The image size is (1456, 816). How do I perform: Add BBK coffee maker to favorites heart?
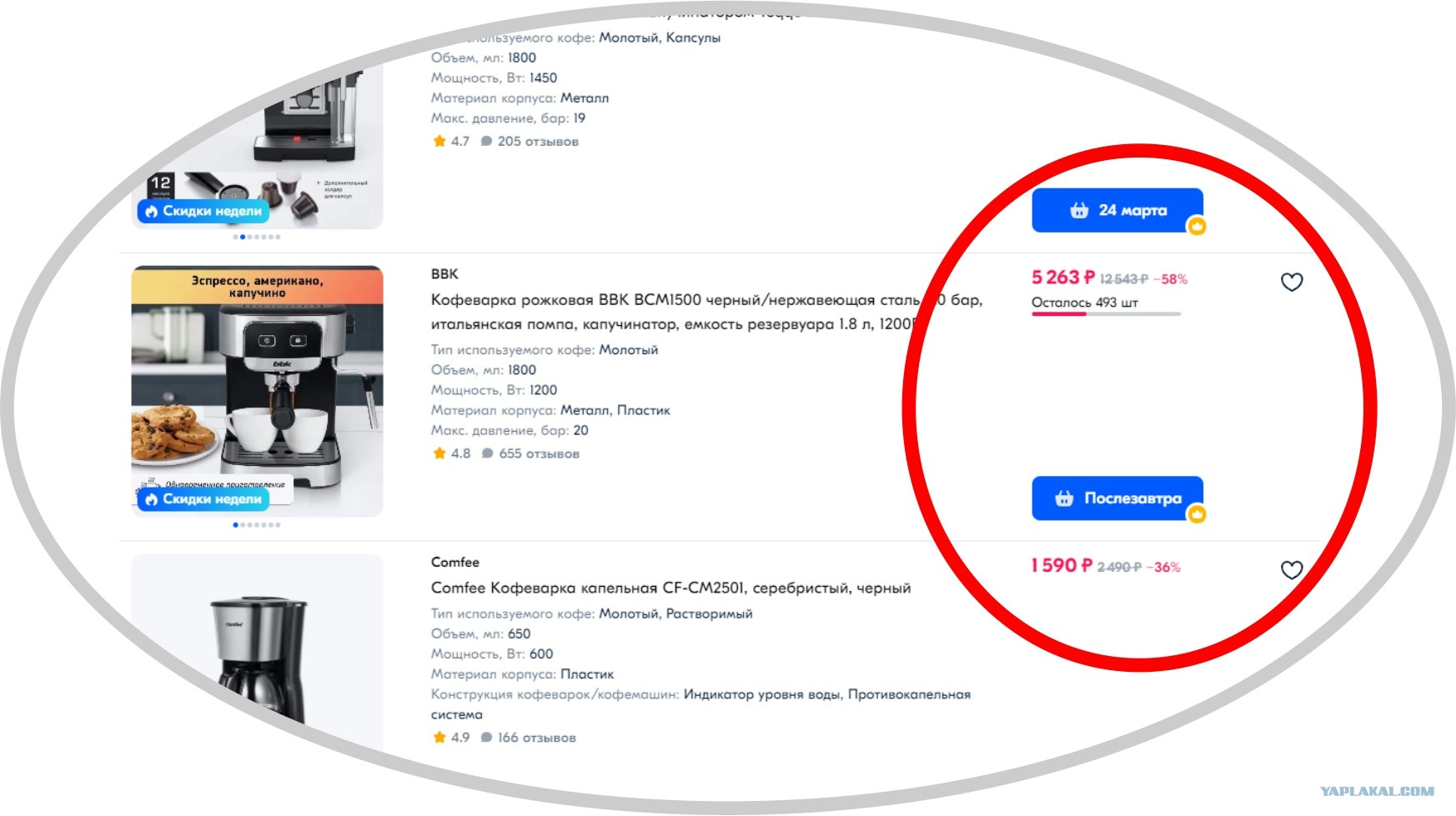coord(1291,282)
